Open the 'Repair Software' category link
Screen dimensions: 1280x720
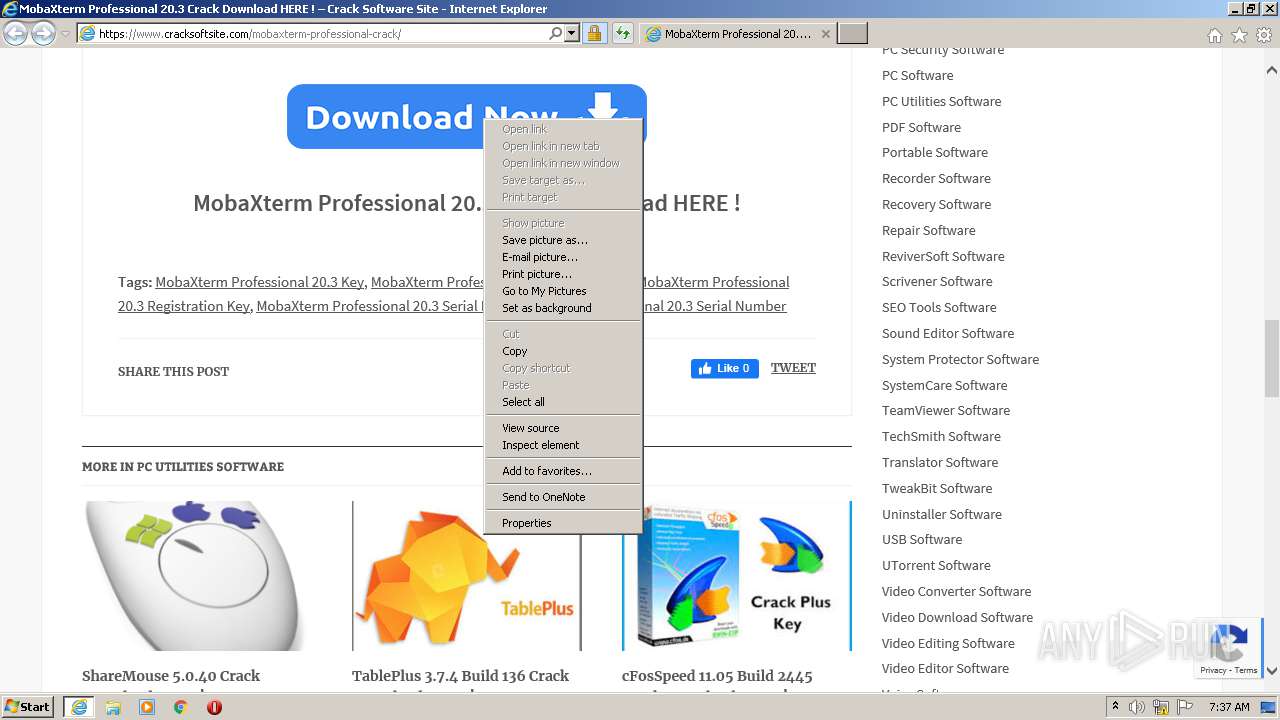(x=928, y=230)
